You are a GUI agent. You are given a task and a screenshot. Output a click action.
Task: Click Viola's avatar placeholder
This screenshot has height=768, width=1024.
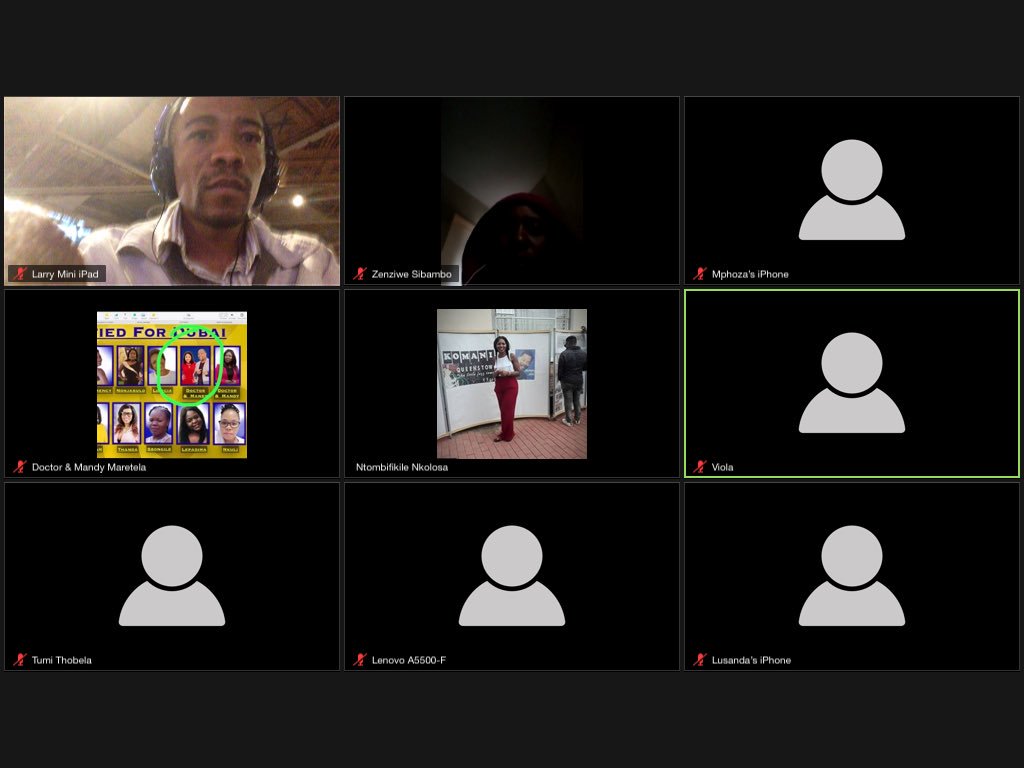click(852, 383)
